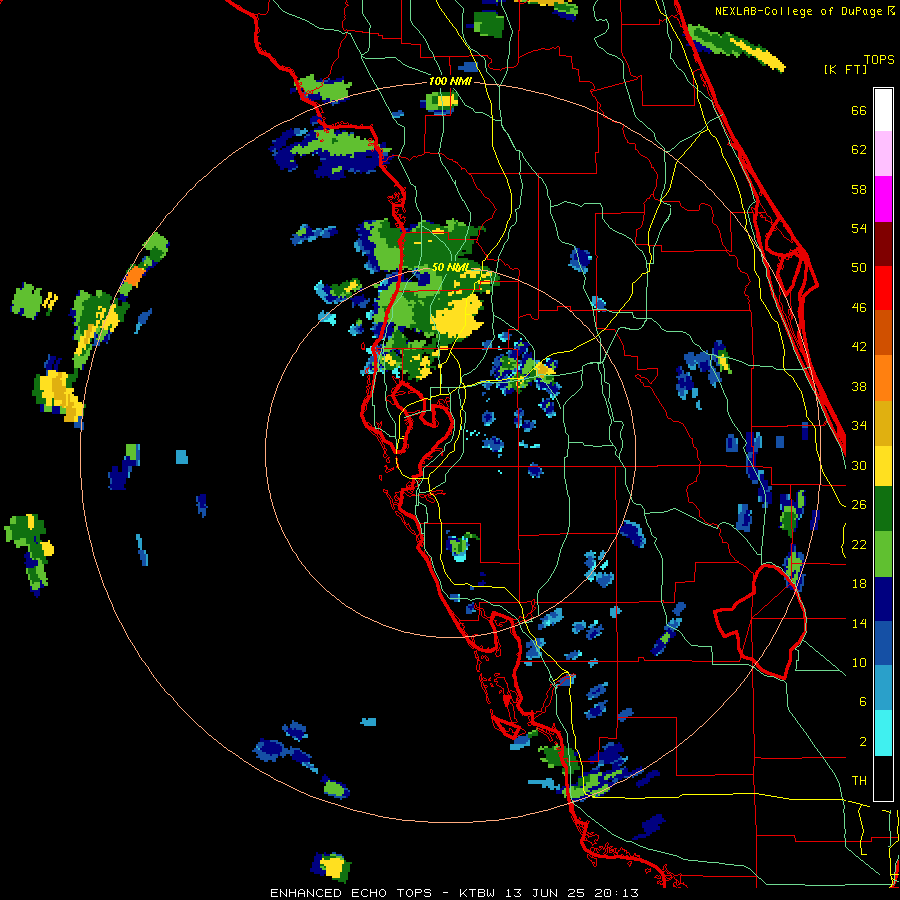Screen dimensions: 900x900
Task: Click the legend value 46
Action: pos(859,308)
